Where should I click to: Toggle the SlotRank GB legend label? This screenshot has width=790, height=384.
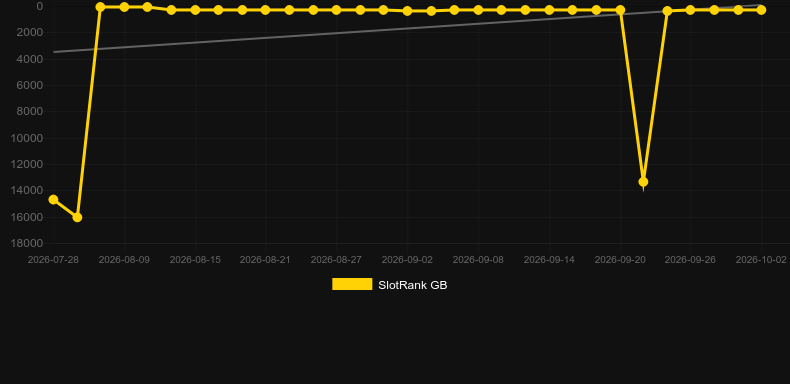[413, 285]
